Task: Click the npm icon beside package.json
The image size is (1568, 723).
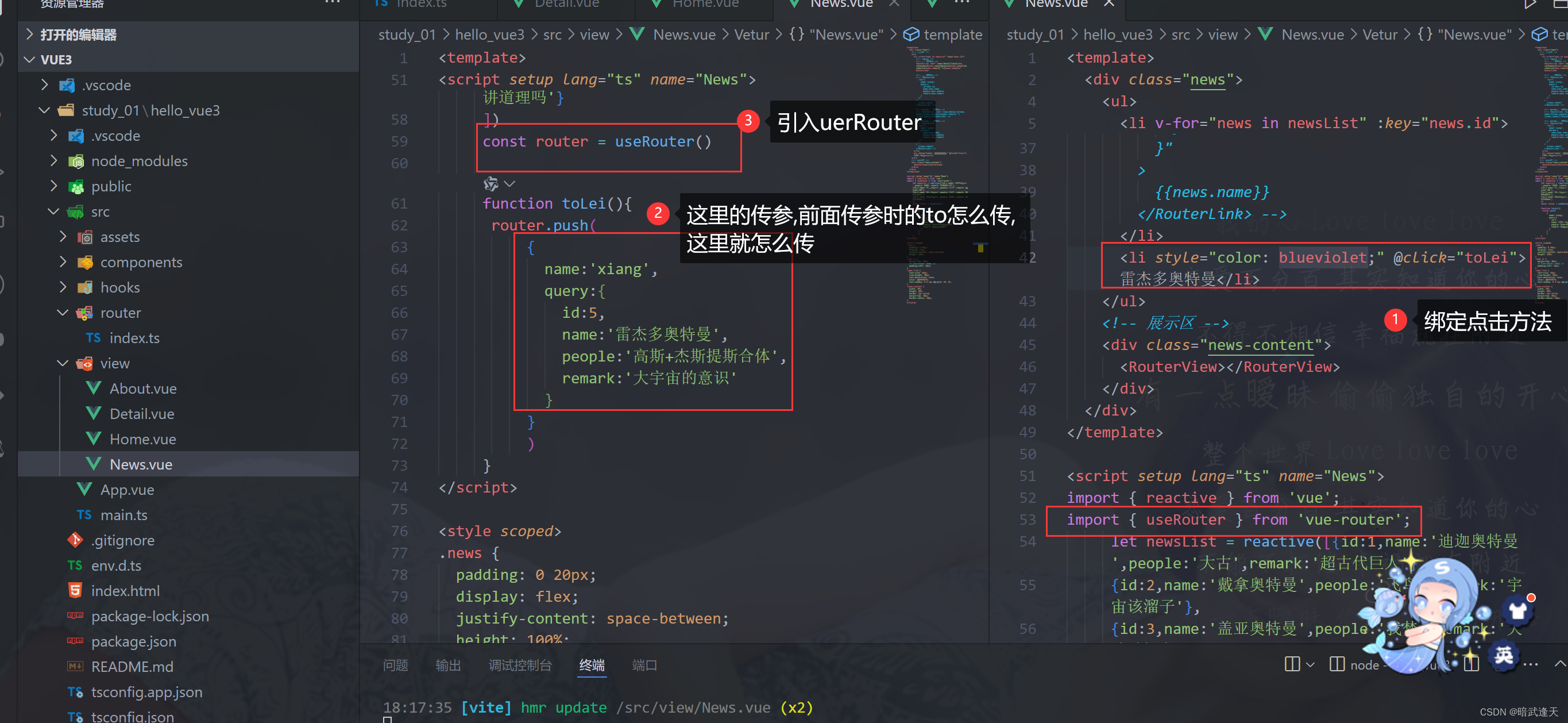Action: click(75, 641)
